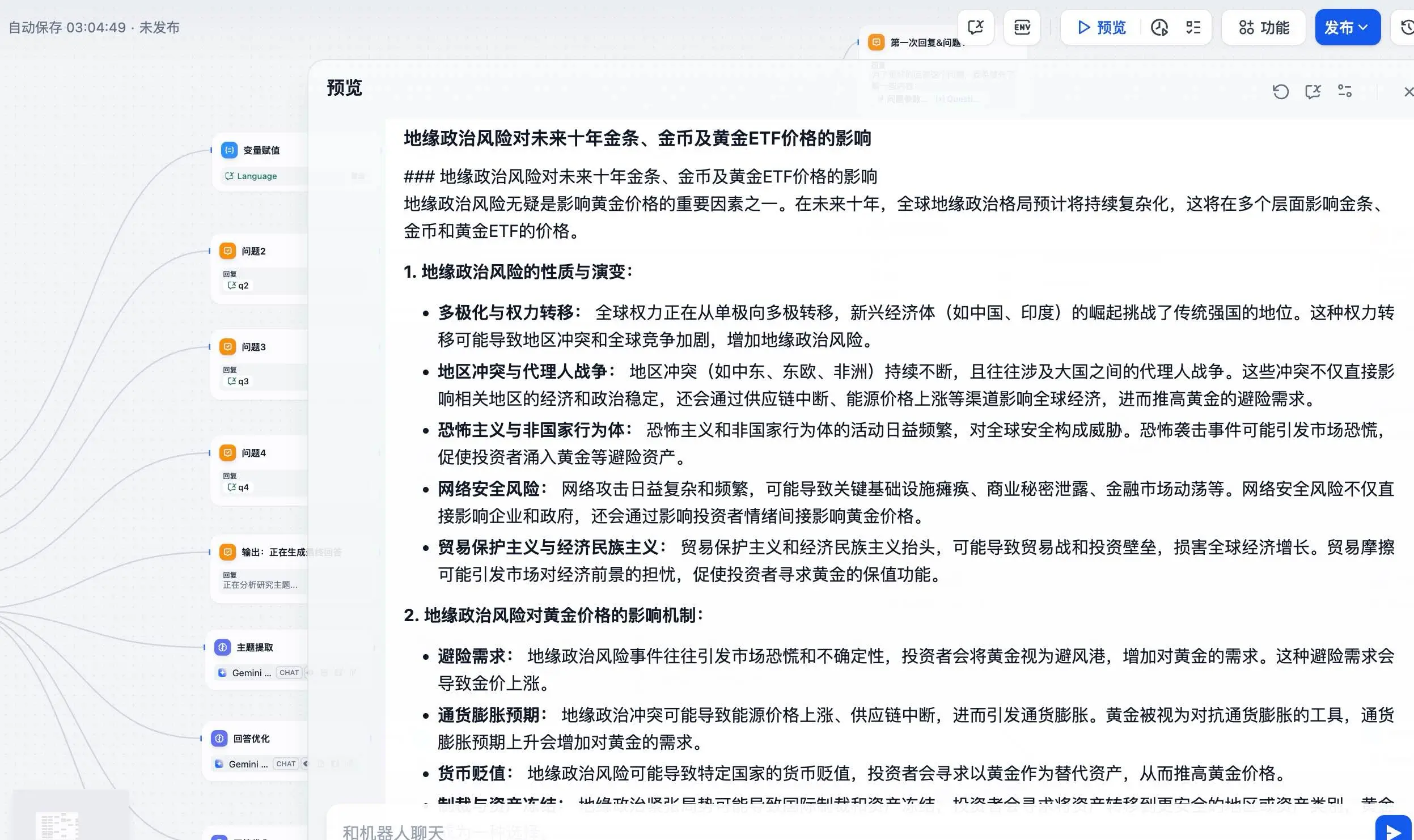Click the Gemini model in 回答优化 node
This screenshot has height=840, width=1414.
242,764
